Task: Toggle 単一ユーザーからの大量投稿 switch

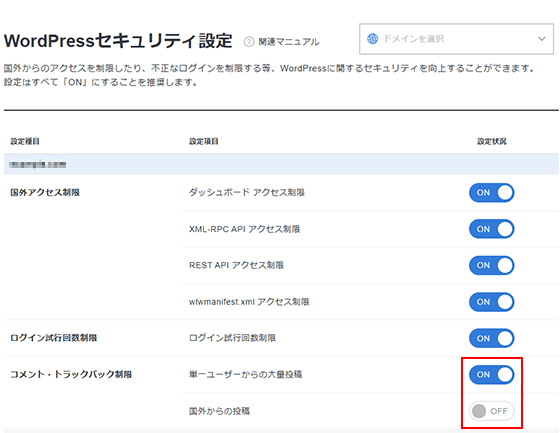Action: pos(491,375)
